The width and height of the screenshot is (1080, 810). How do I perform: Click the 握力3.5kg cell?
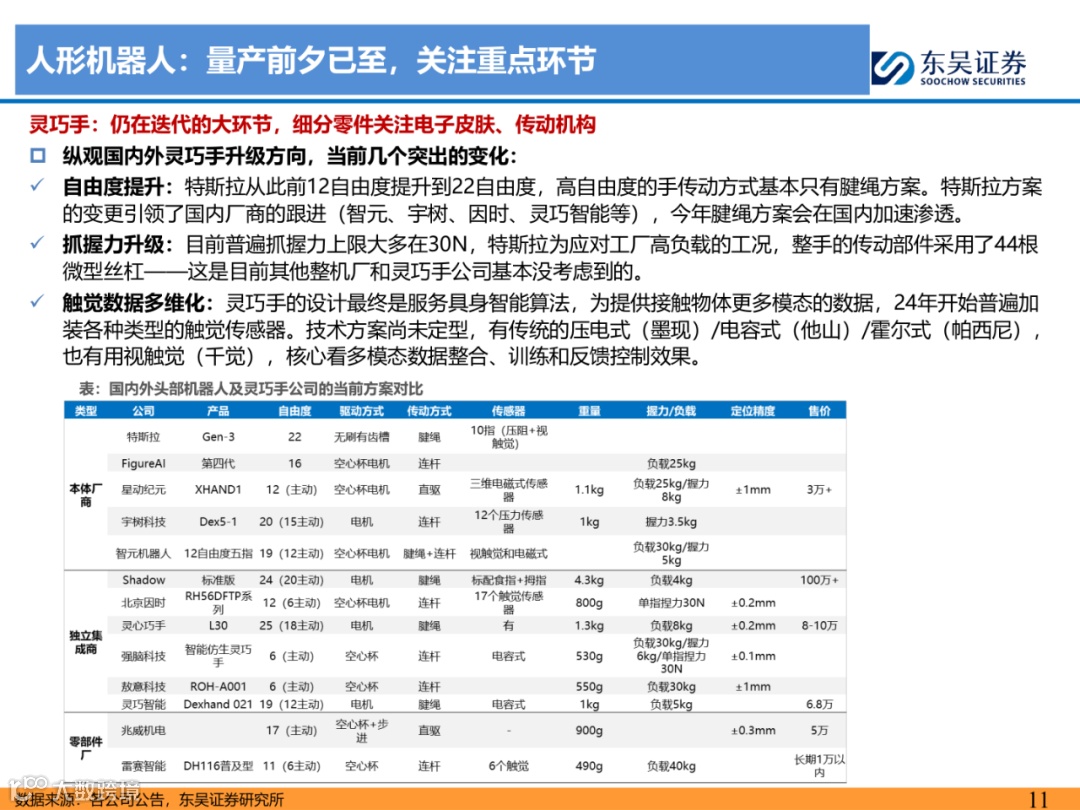click(671, 522)
